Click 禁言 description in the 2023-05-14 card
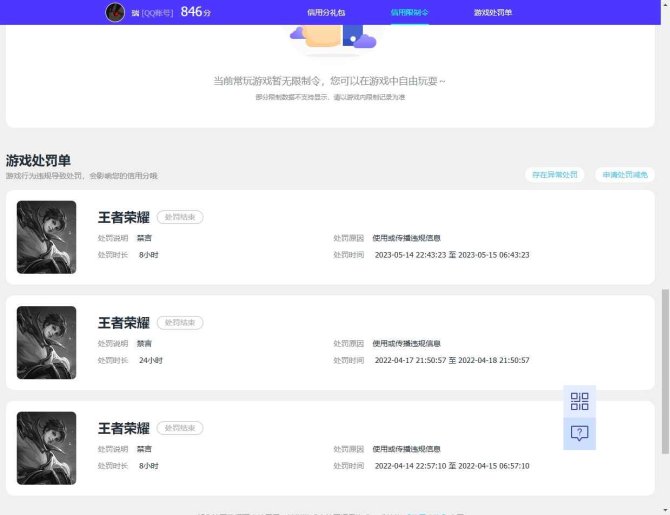This screenshot has height=515, width=670. click(144, 238)
